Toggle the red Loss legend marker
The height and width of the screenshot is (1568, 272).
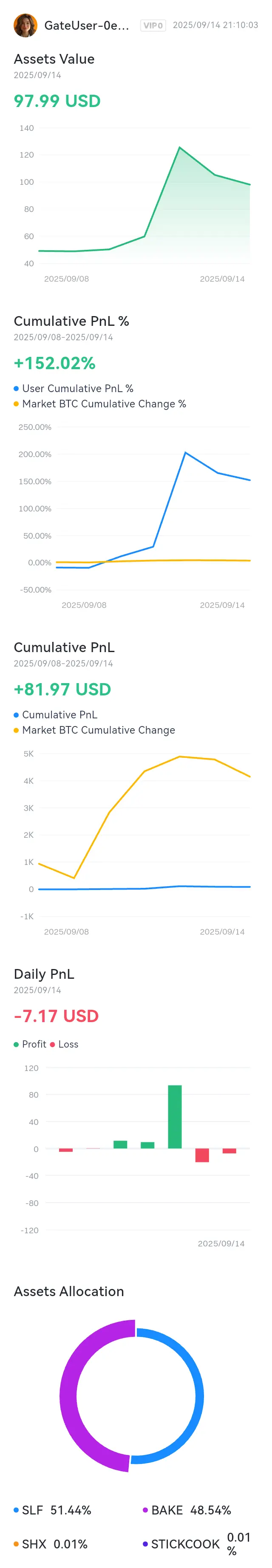pos(52,1044)
